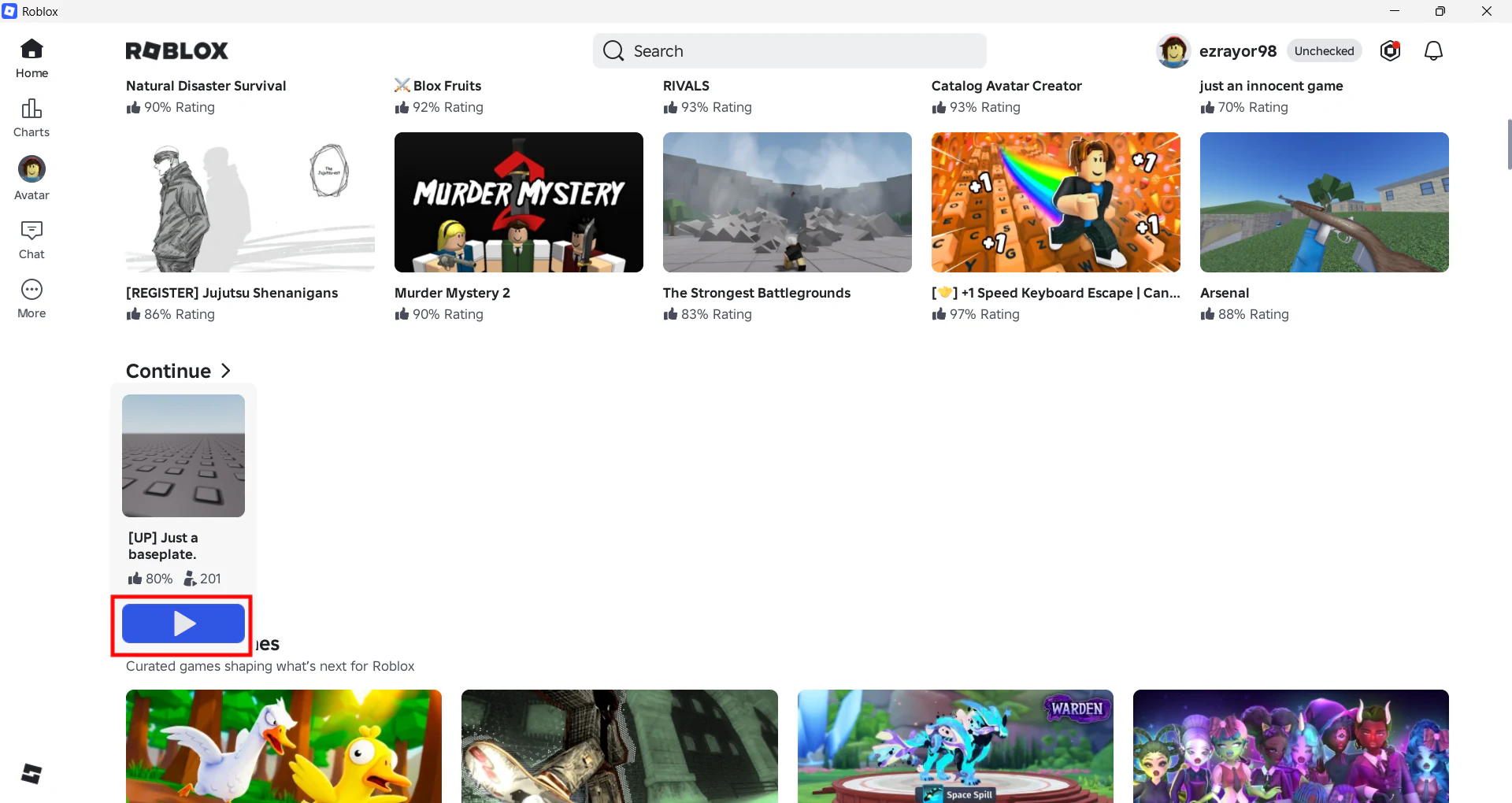Open the purple monster dolls thumbnail
The image size is (1512, 803).
pyautogui.click(x=1291, y=746)
